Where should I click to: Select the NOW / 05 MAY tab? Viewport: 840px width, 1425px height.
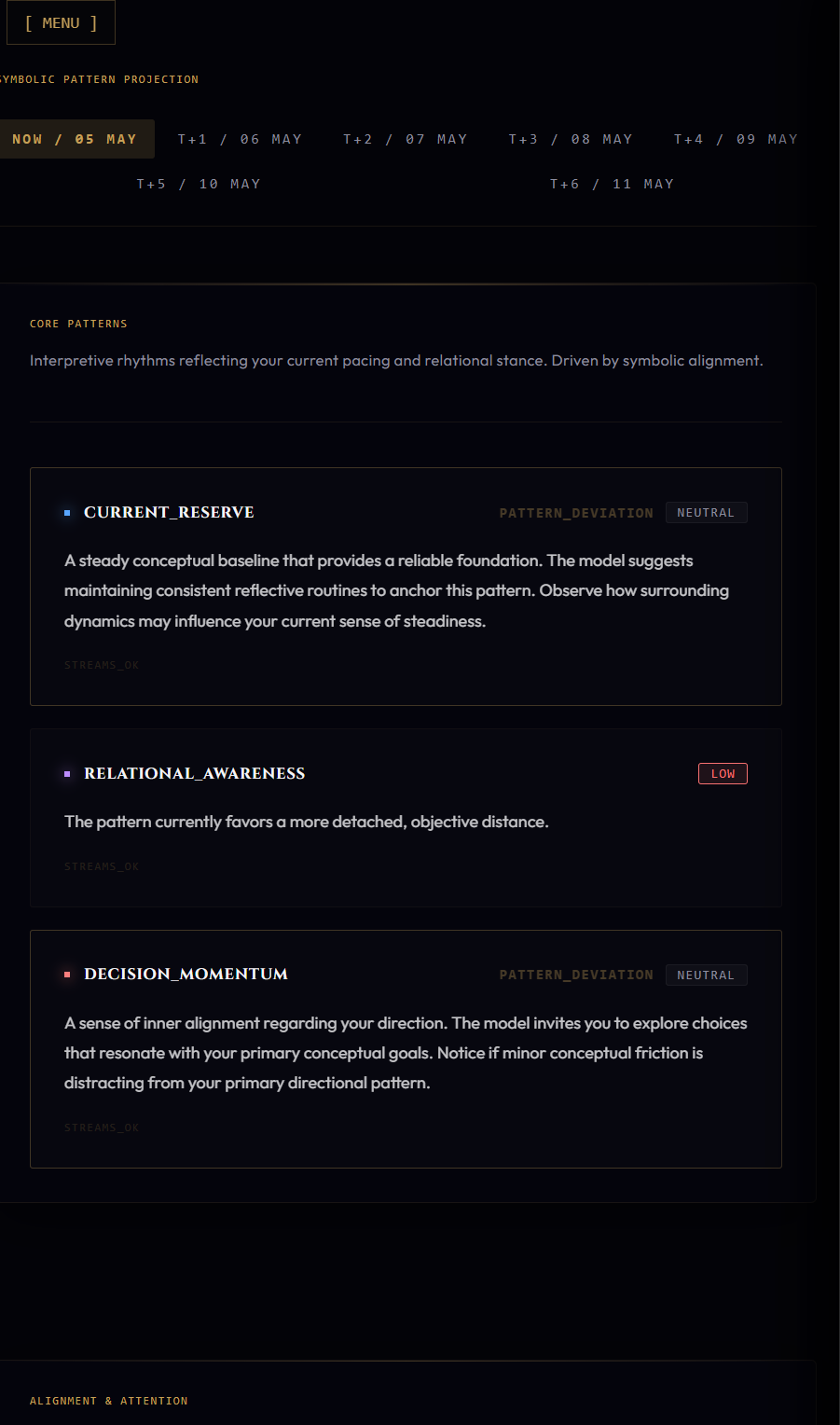click(x=75, y=139)
